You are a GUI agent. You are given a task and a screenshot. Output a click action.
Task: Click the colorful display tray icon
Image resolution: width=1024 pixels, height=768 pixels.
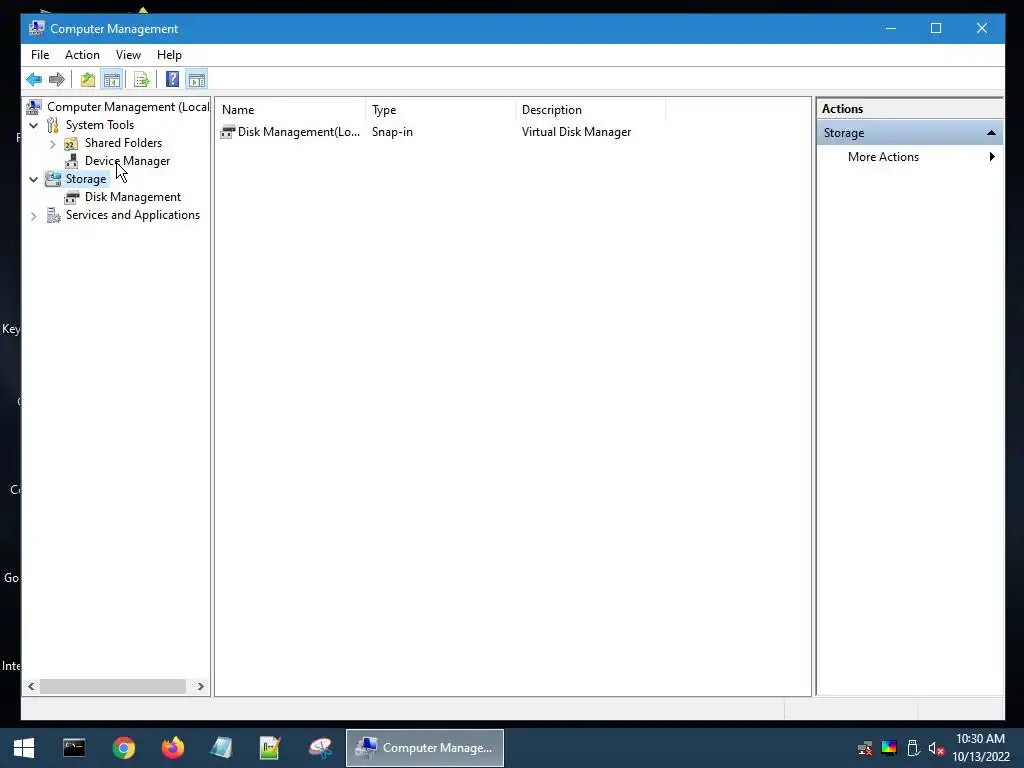(x=889, y=748)
